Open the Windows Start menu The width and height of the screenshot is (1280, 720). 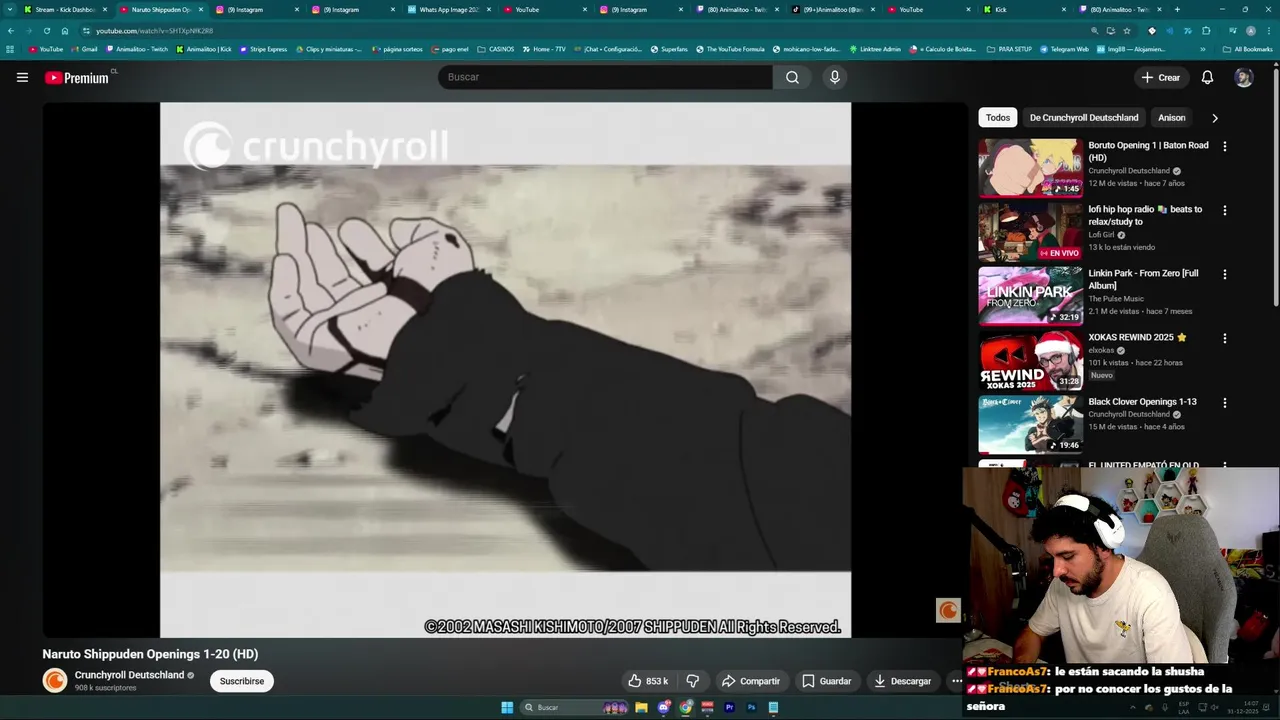[x=507, y=707]
